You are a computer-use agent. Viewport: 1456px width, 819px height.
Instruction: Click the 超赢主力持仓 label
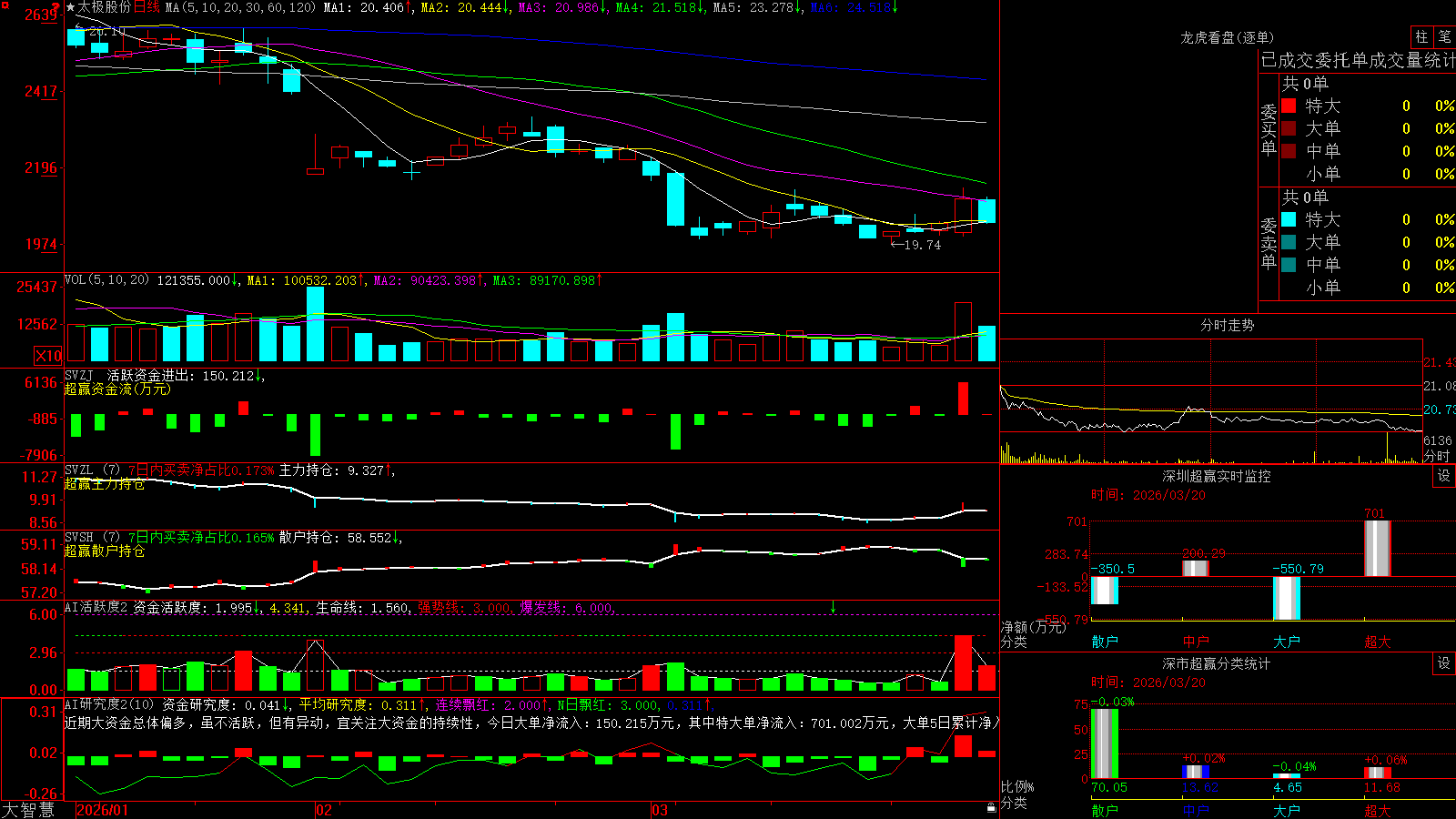coord(105,483)
